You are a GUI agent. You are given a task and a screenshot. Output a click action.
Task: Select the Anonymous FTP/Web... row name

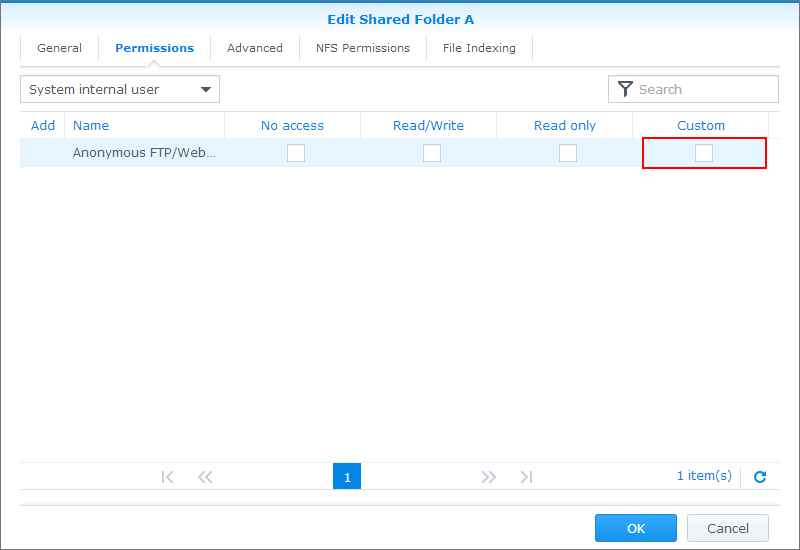(x=144, y=153)
